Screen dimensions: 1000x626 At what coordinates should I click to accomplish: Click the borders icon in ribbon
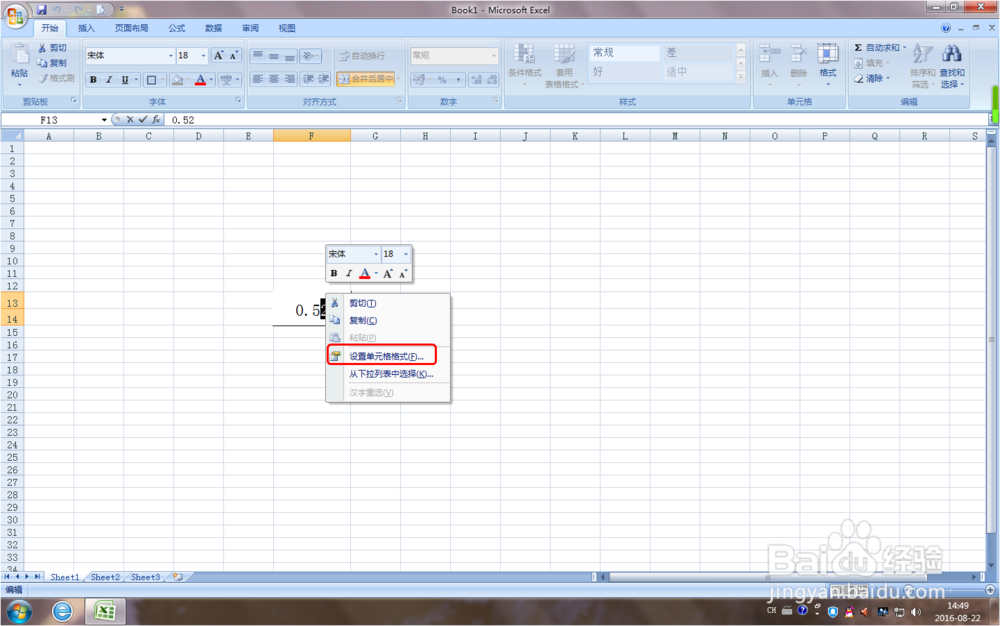(151, 80)
